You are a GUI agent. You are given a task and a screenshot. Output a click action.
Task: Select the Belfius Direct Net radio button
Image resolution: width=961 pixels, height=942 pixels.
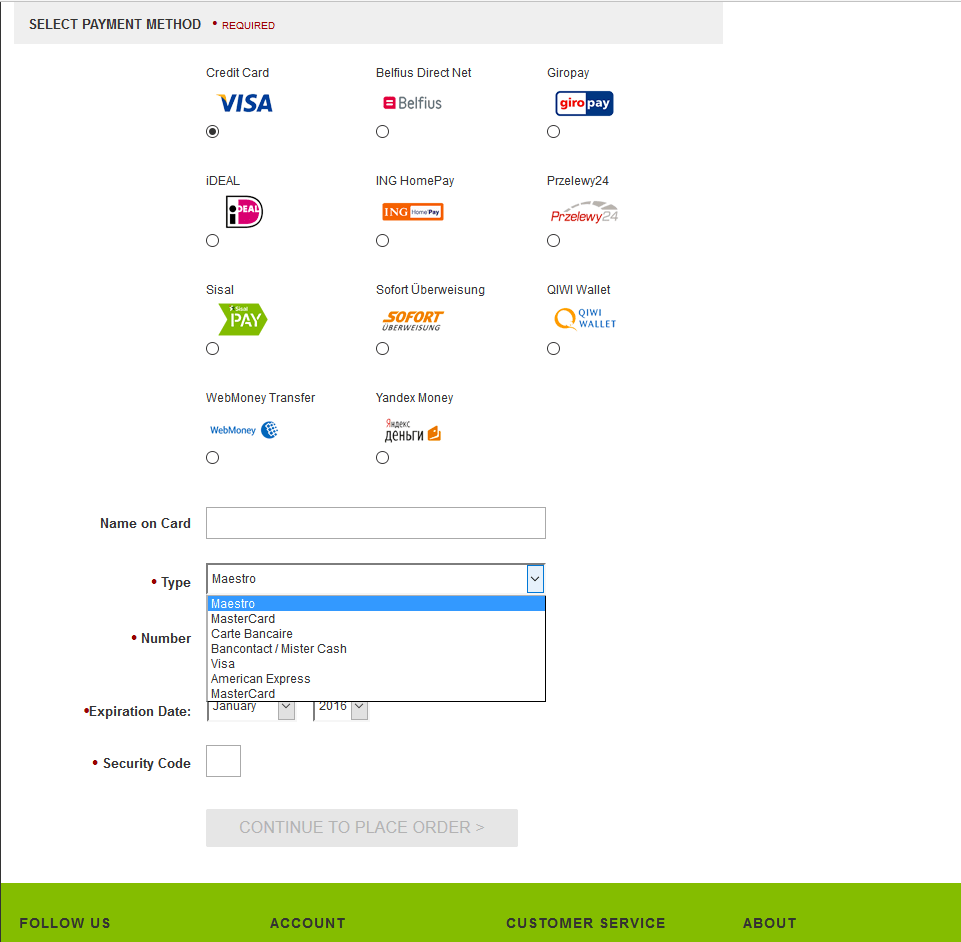point(382,132)
